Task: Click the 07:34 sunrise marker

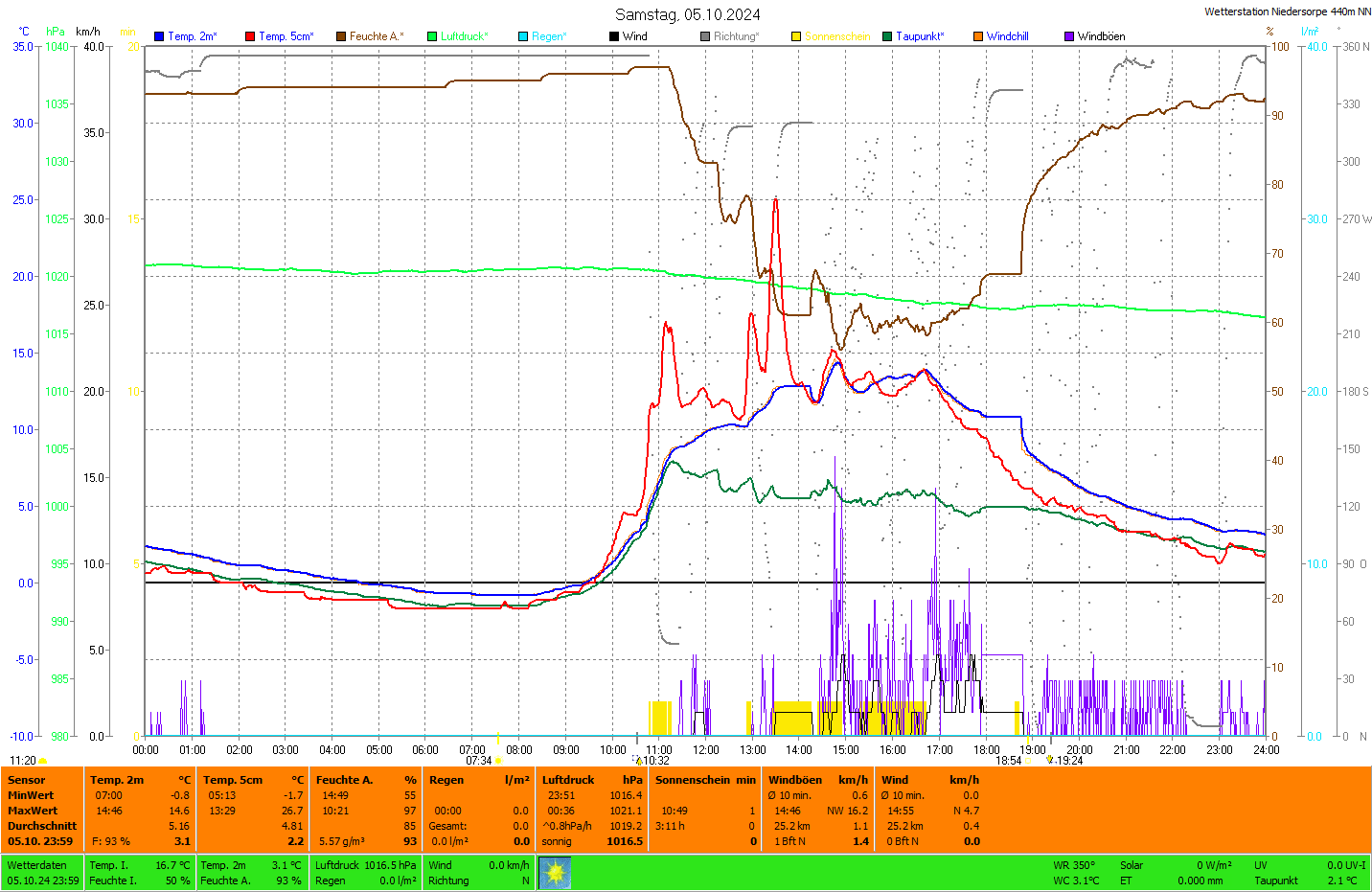Action: pos(479,761)
